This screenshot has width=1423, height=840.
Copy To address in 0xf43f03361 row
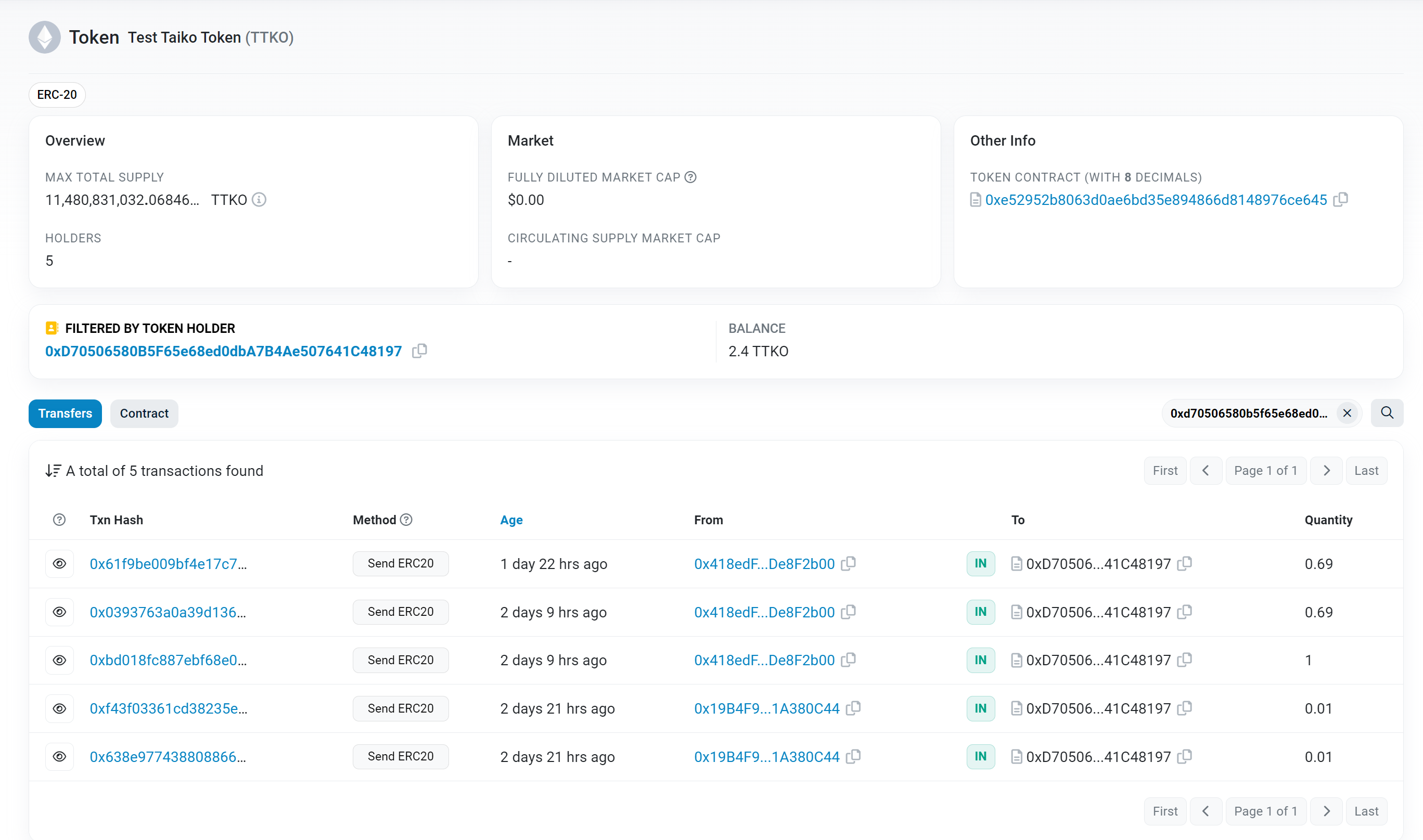[1185, 708]
